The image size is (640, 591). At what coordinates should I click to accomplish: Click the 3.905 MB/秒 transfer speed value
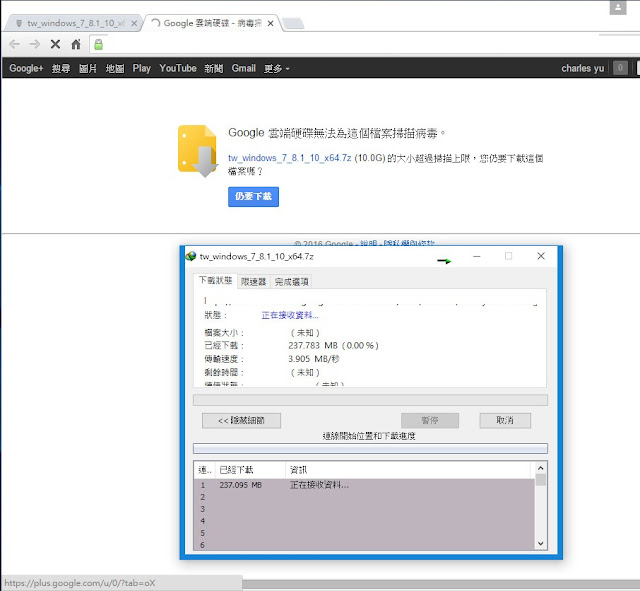[x=313, y=359]
